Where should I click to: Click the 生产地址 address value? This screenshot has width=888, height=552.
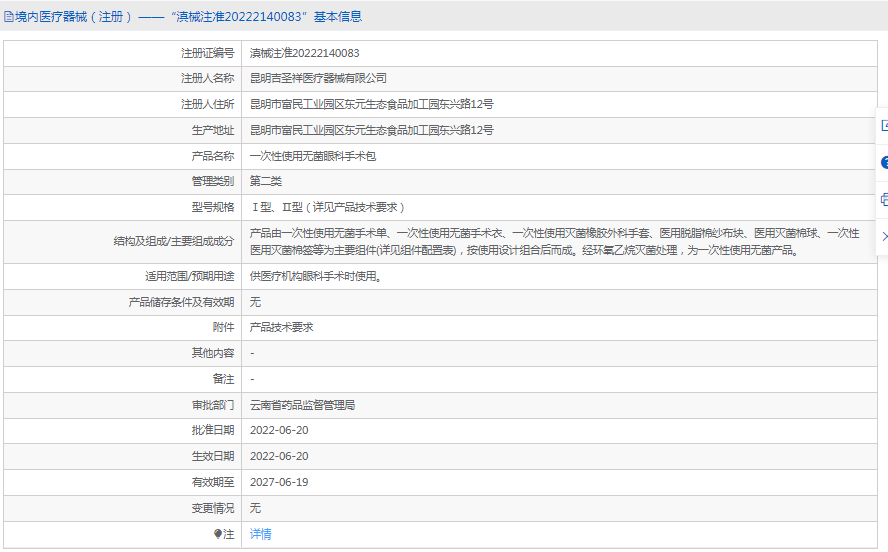click(x=371, y=130)
